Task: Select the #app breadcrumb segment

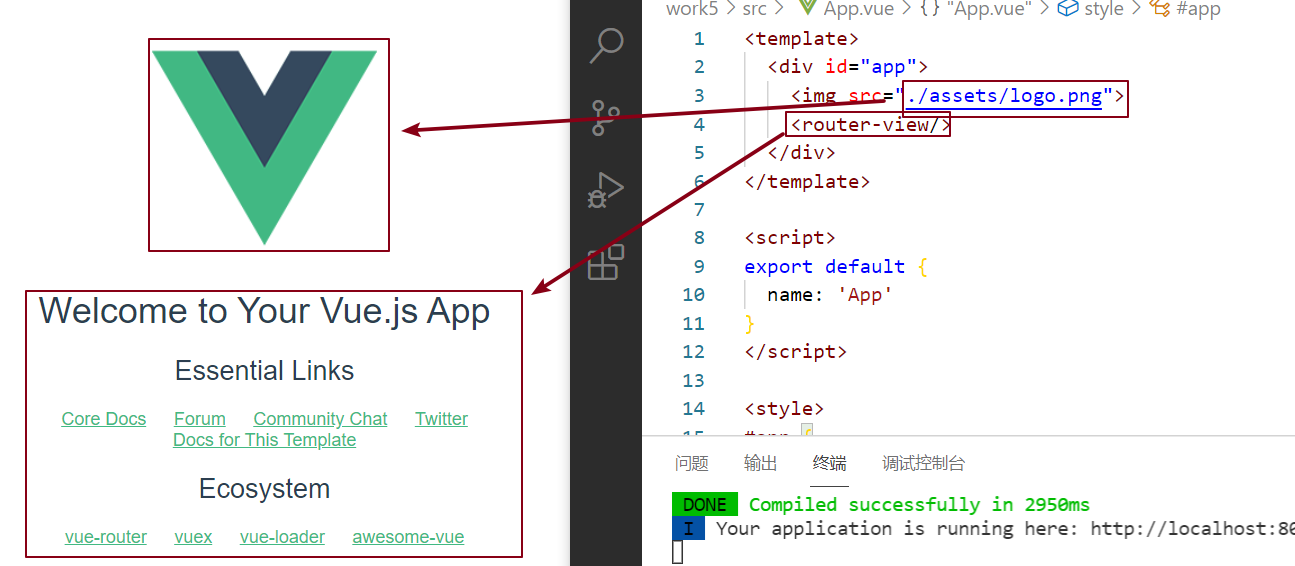Action: pyautogui.click(x=1186, y=9)
